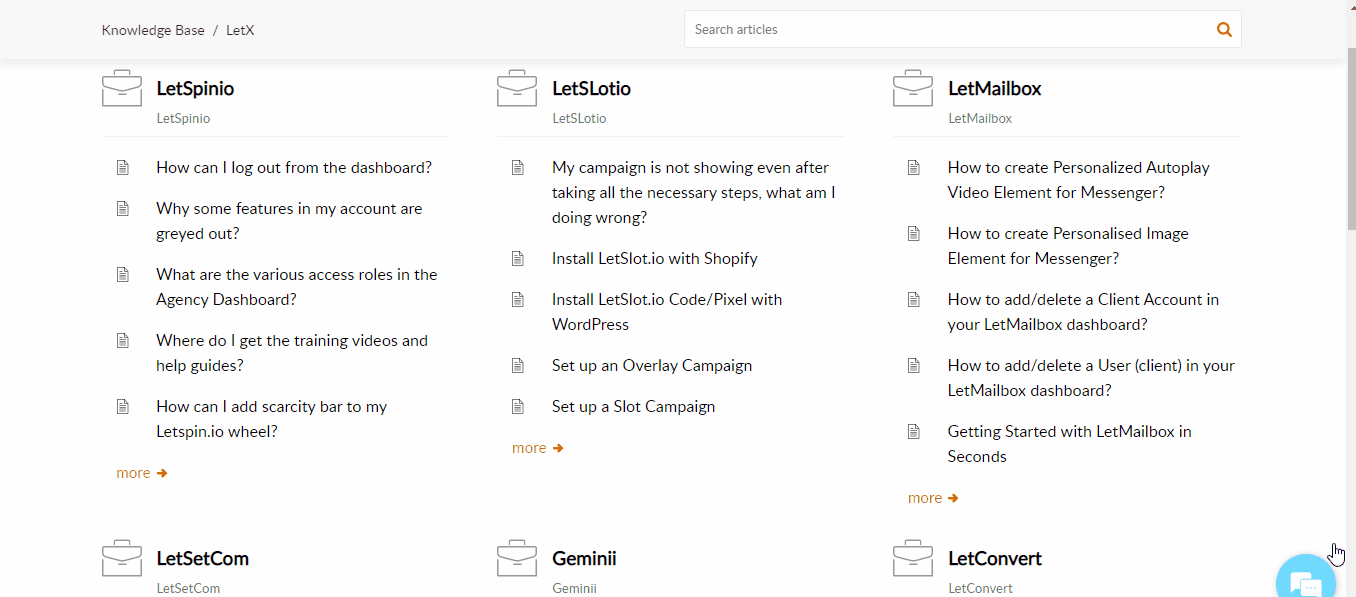
Task: Click the LetConvert briefcase icon
Action: pos(913,559)
